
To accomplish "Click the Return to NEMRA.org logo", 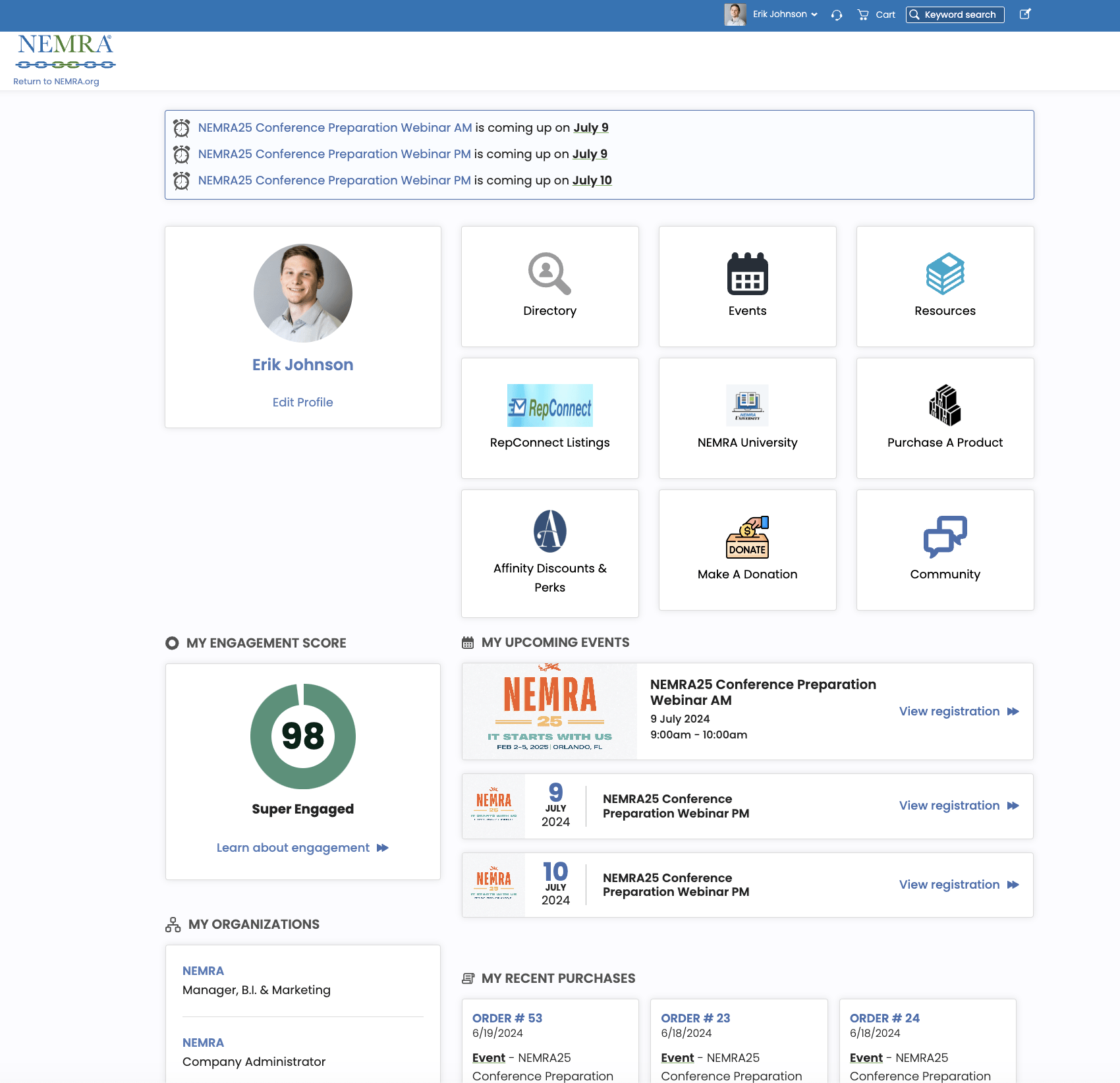I will (65, 61).
